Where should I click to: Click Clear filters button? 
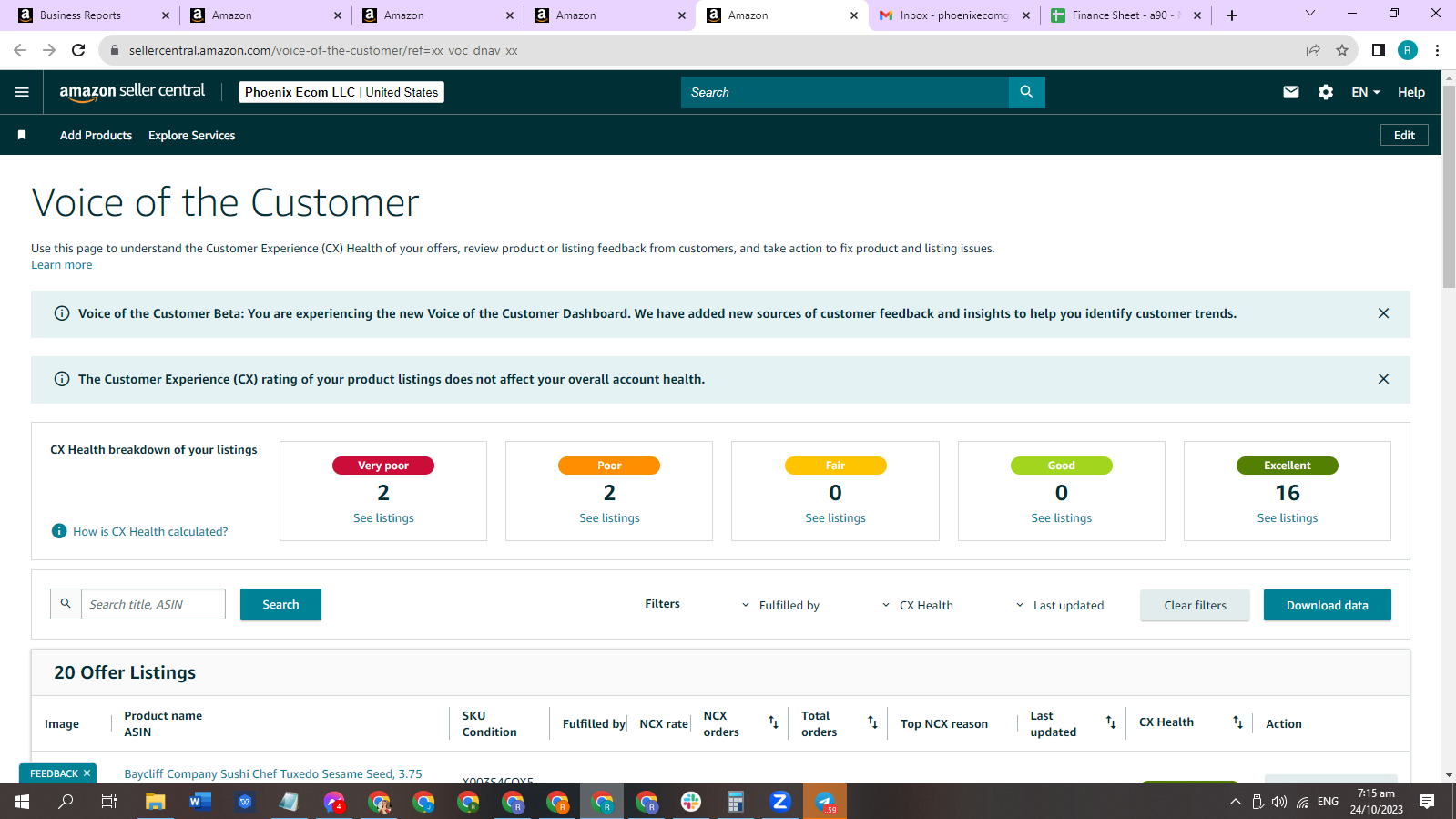tap(1195, 605)
